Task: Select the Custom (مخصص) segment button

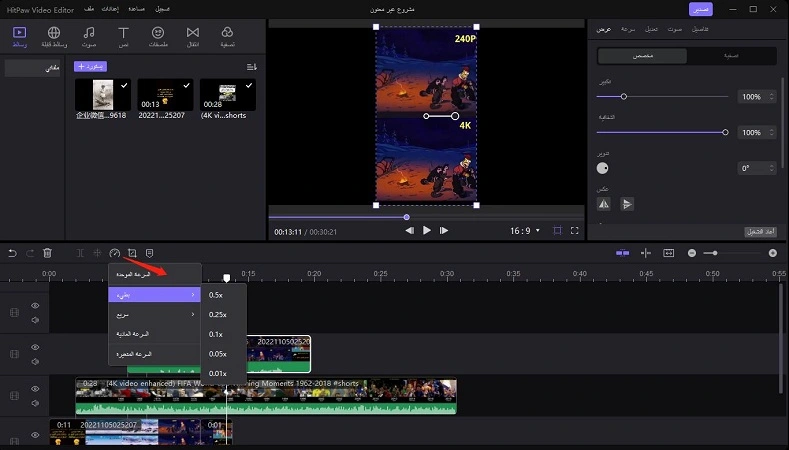Action: click(x=643, y=56)
